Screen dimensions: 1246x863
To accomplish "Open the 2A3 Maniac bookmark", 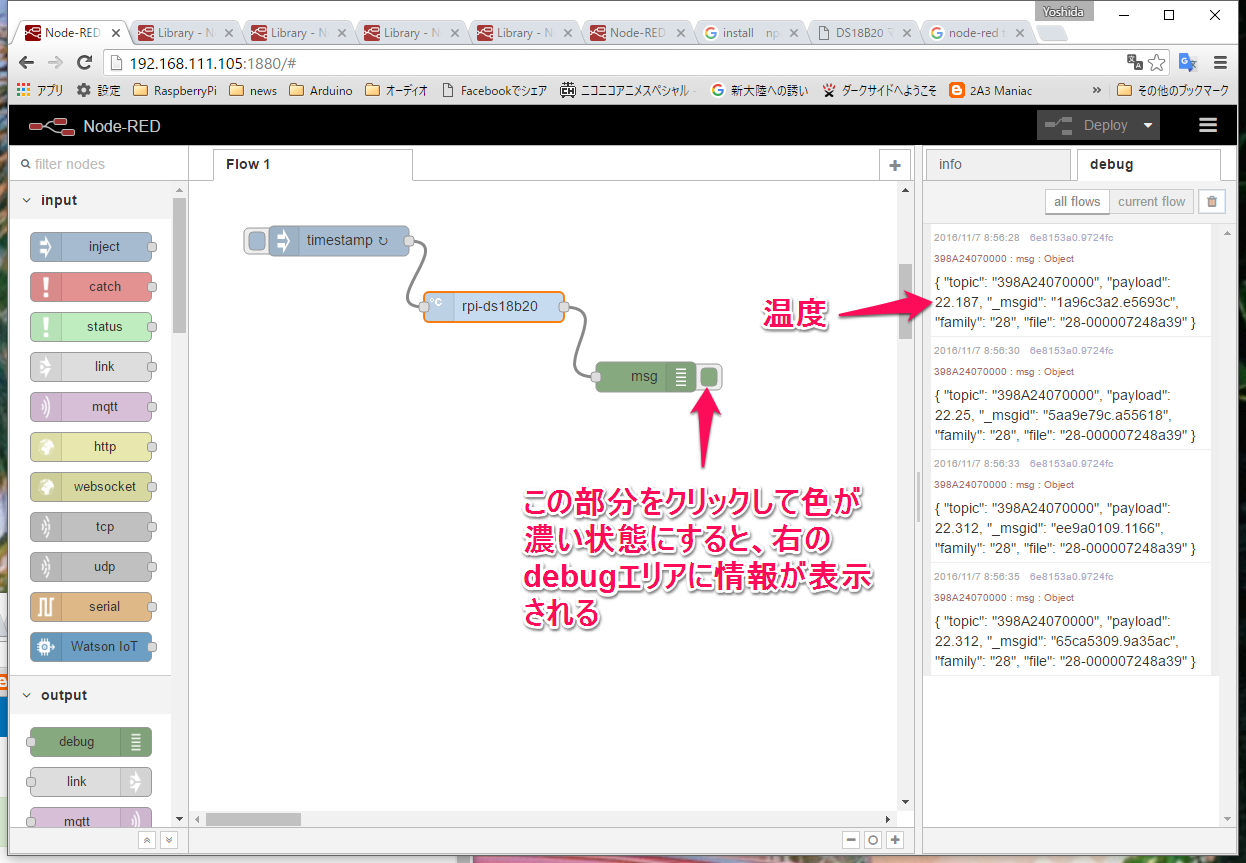I will (x=989, y=90).
